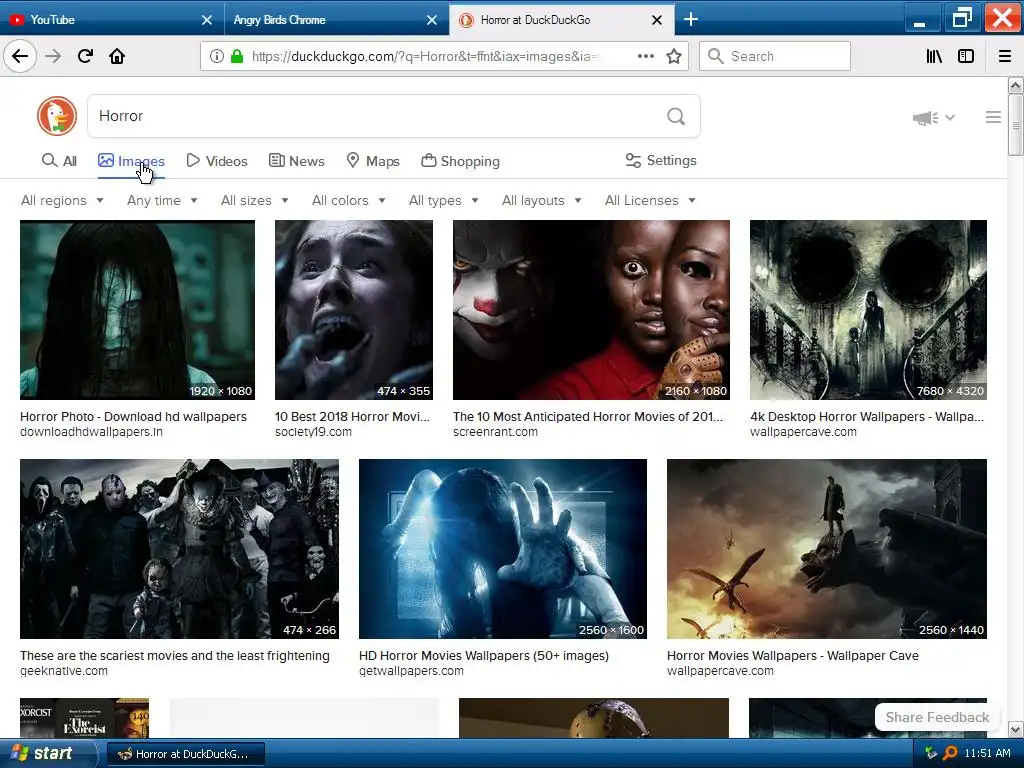Open a new browser tab
The width and height of the screenshot is (1024, 768).
click(690, 20)
